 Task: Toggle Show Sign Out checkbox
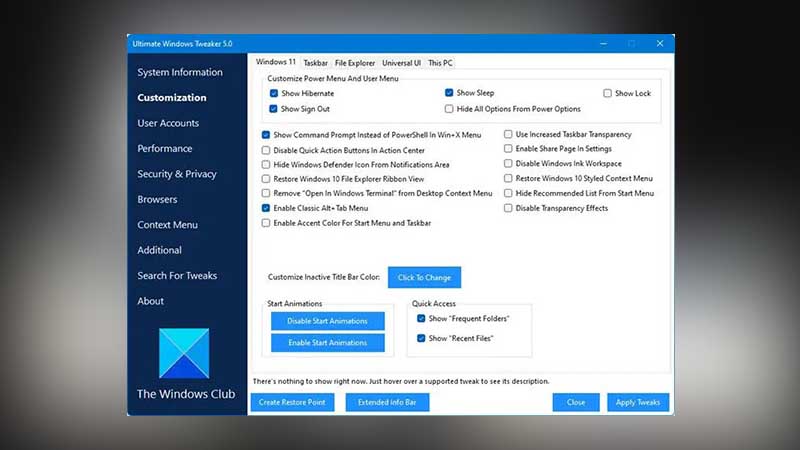(x=273, y=109)
